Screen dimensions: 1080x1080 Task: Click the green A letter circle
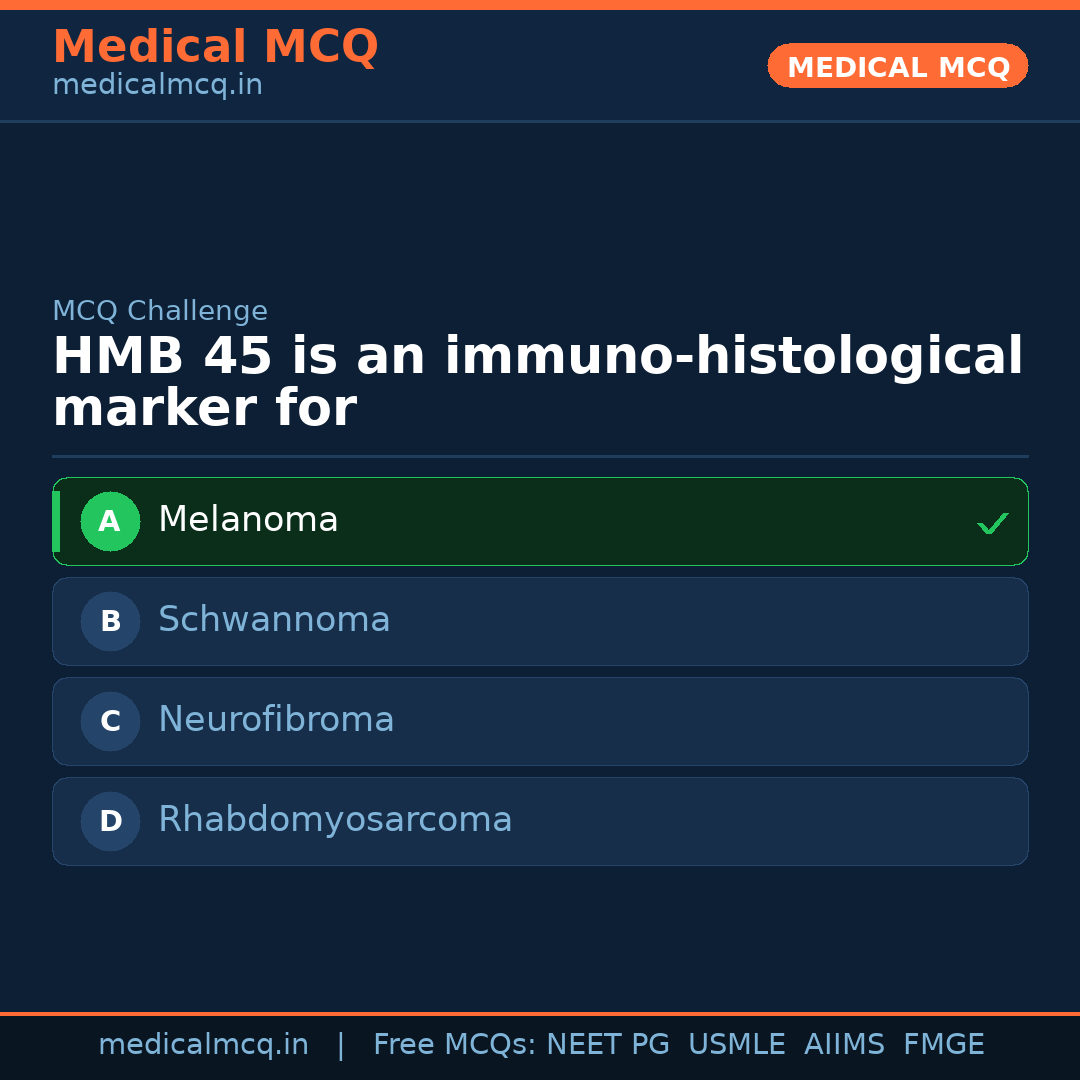coord(110,521)
